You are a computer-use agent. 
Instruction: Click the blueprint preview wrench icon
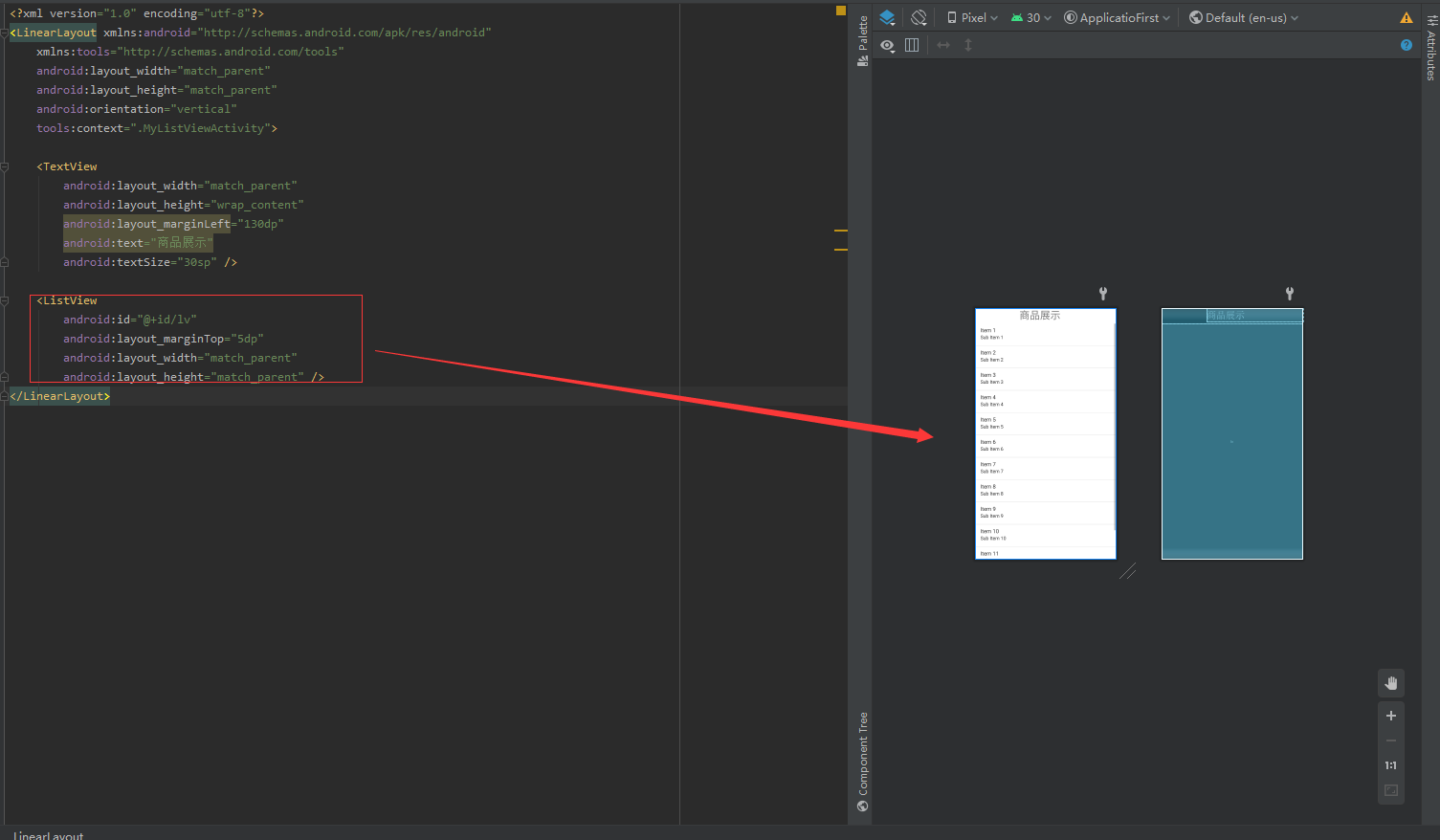tap(1290, 294)
